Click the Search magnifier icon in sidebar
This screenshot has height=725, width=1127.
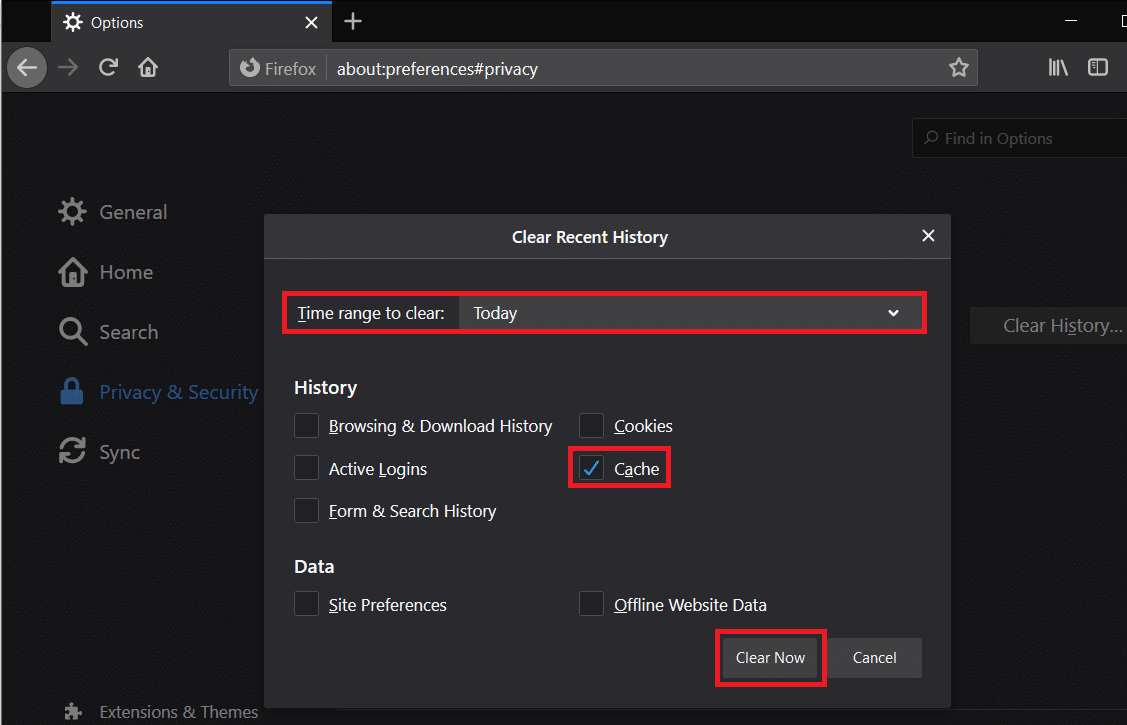pos(71,331)
